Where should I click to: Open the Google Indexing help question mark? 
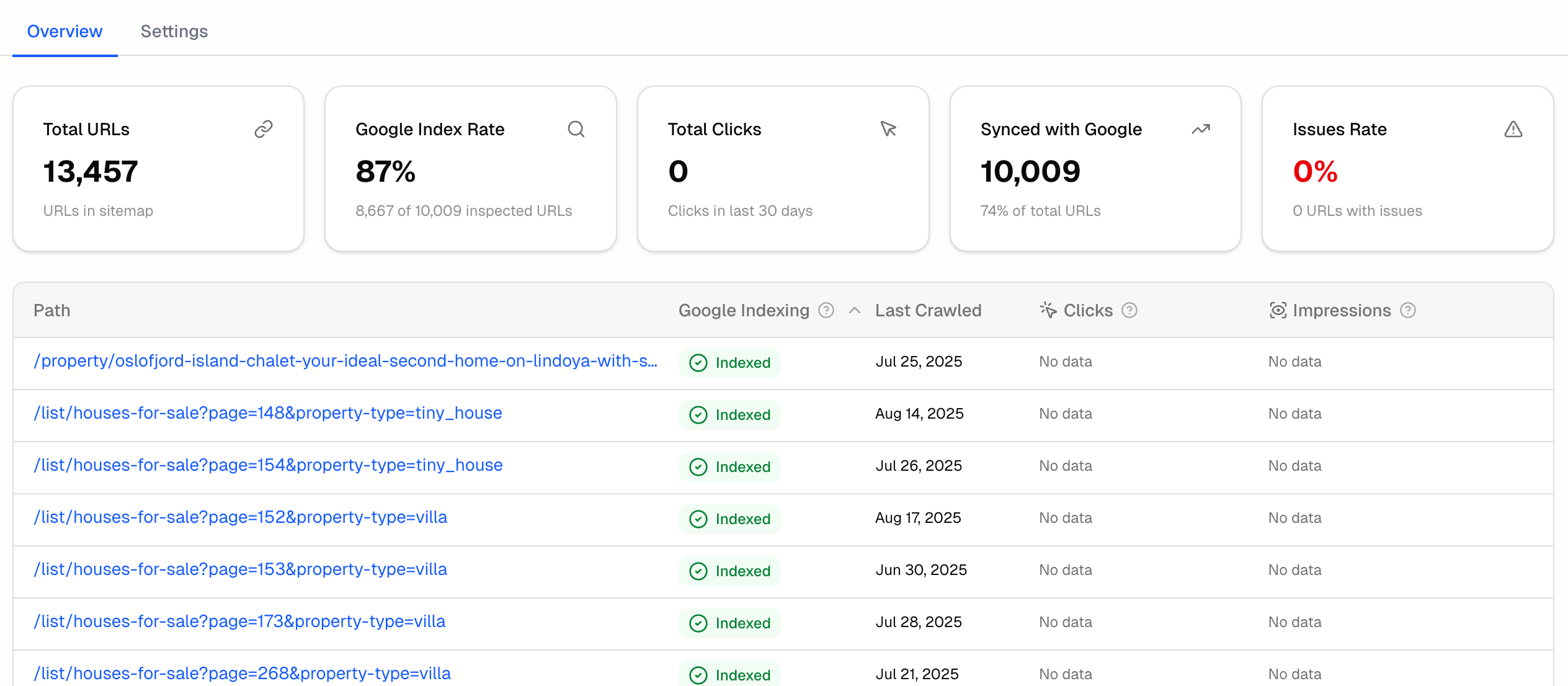pyautogui.click(x=826, y=310)
